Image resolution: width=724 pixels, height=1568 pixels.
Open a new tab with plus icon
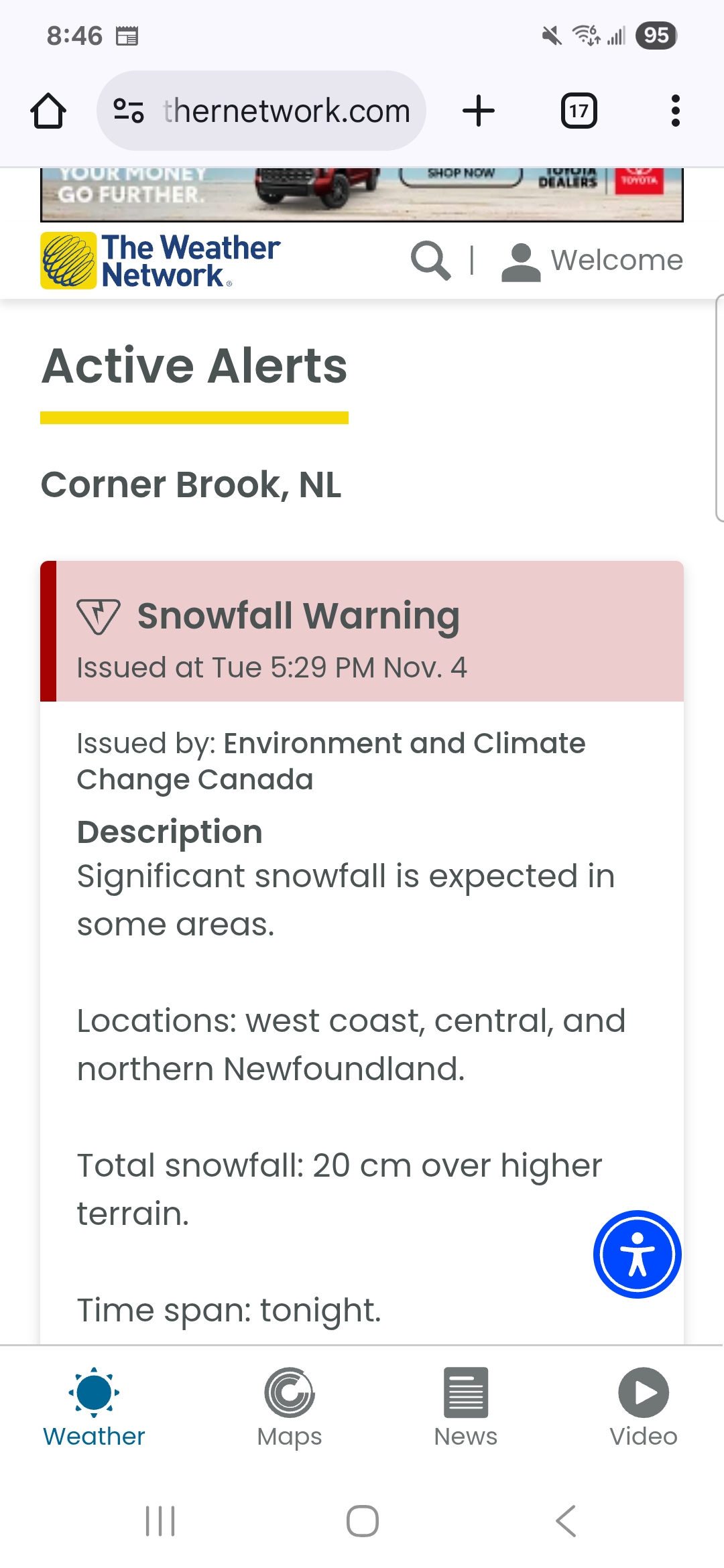479,111
